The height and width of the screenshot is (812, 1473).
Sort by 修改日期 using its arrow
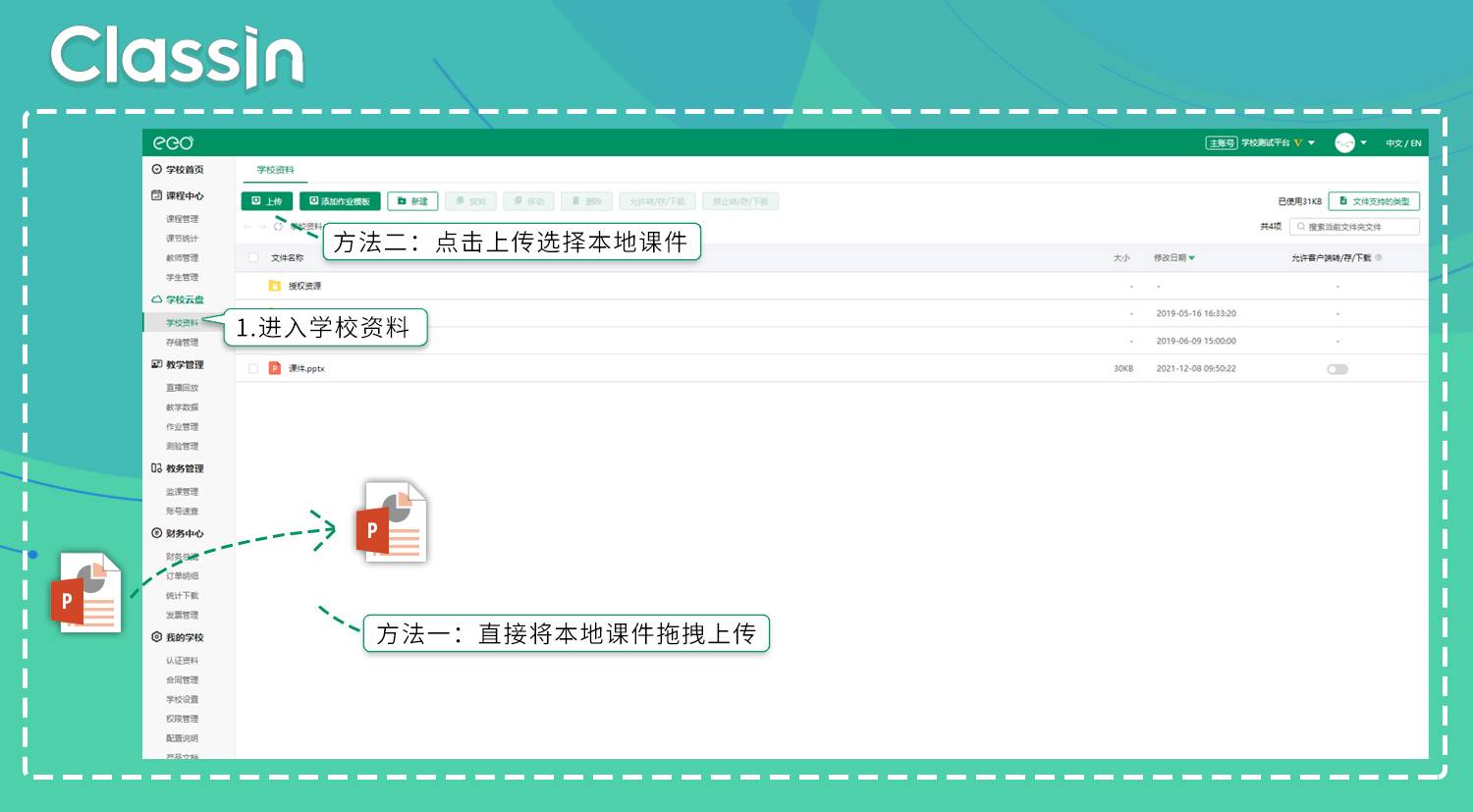click(1192, 258)
